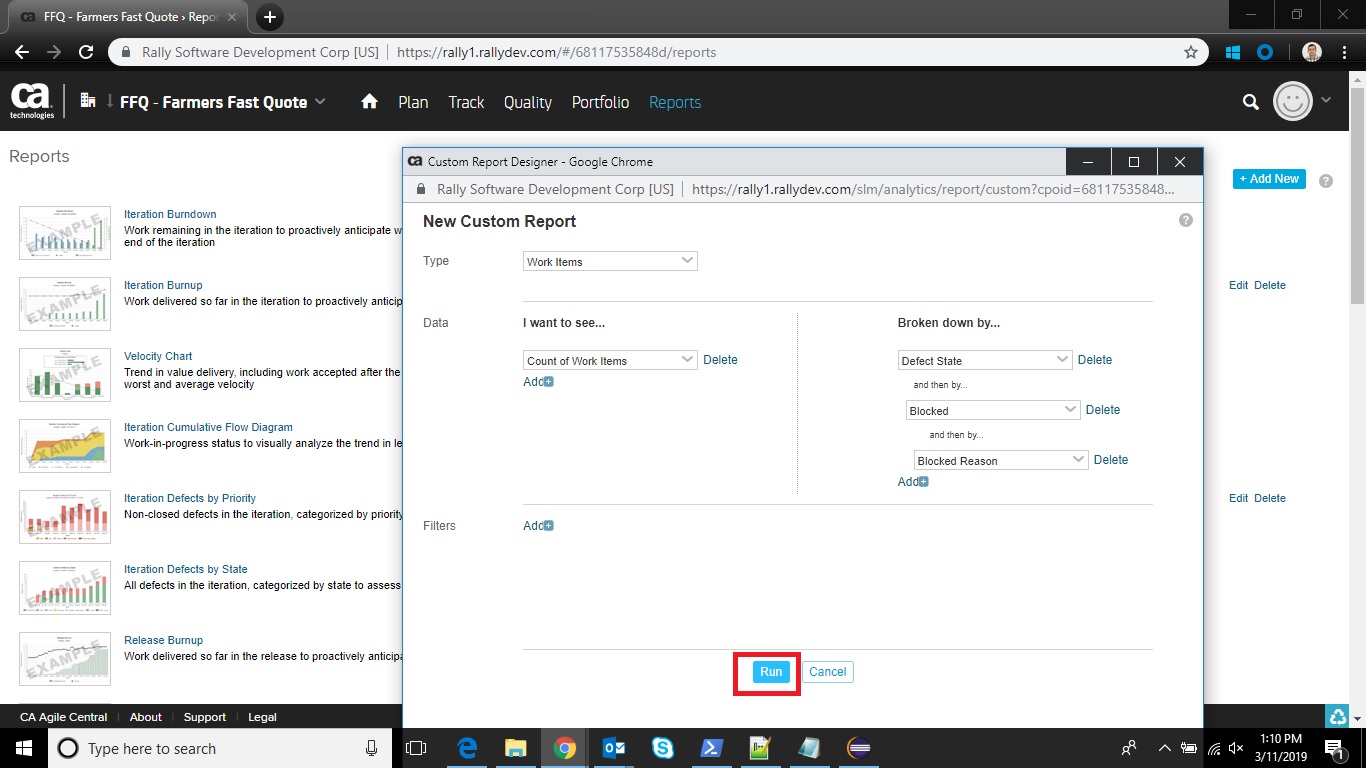Open the Blocked breakdown dropdown
The width and height of the screenshot is (1366, 768).
click(993, 410)
